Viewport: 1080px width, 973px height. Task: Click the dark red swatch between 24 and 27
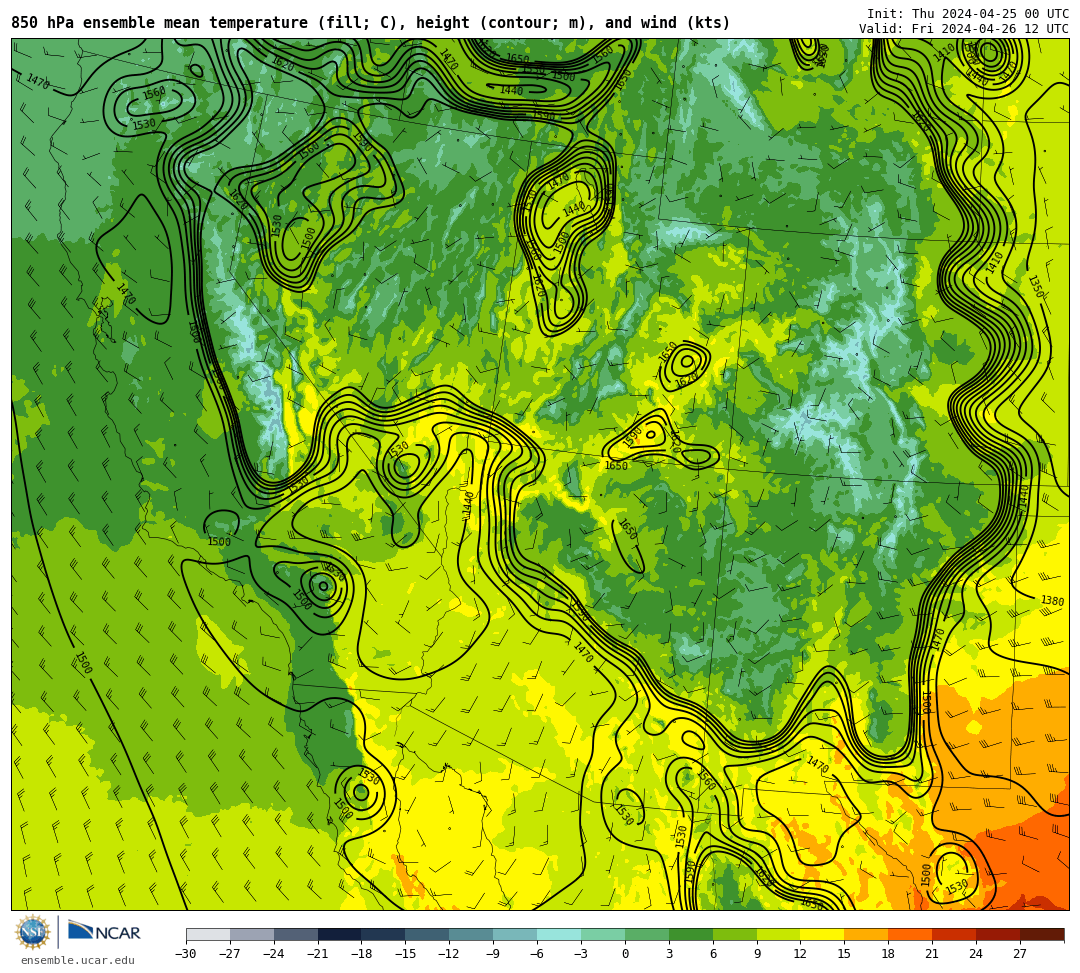pos(999,934)
